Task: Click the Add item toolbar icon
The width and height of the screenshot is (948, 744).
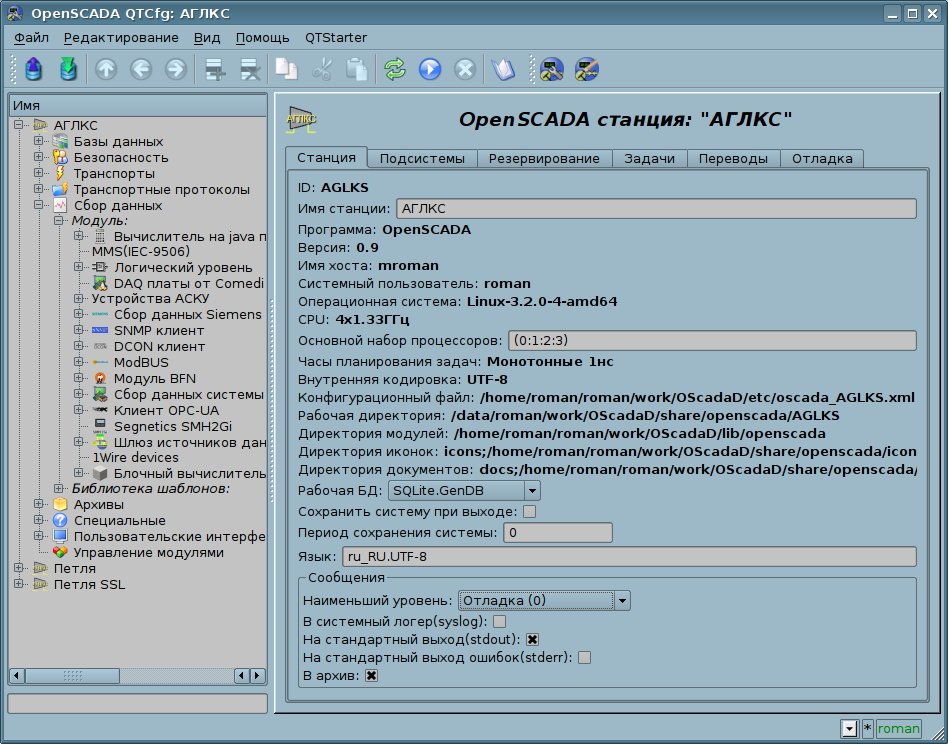Action: coord(215,69)
